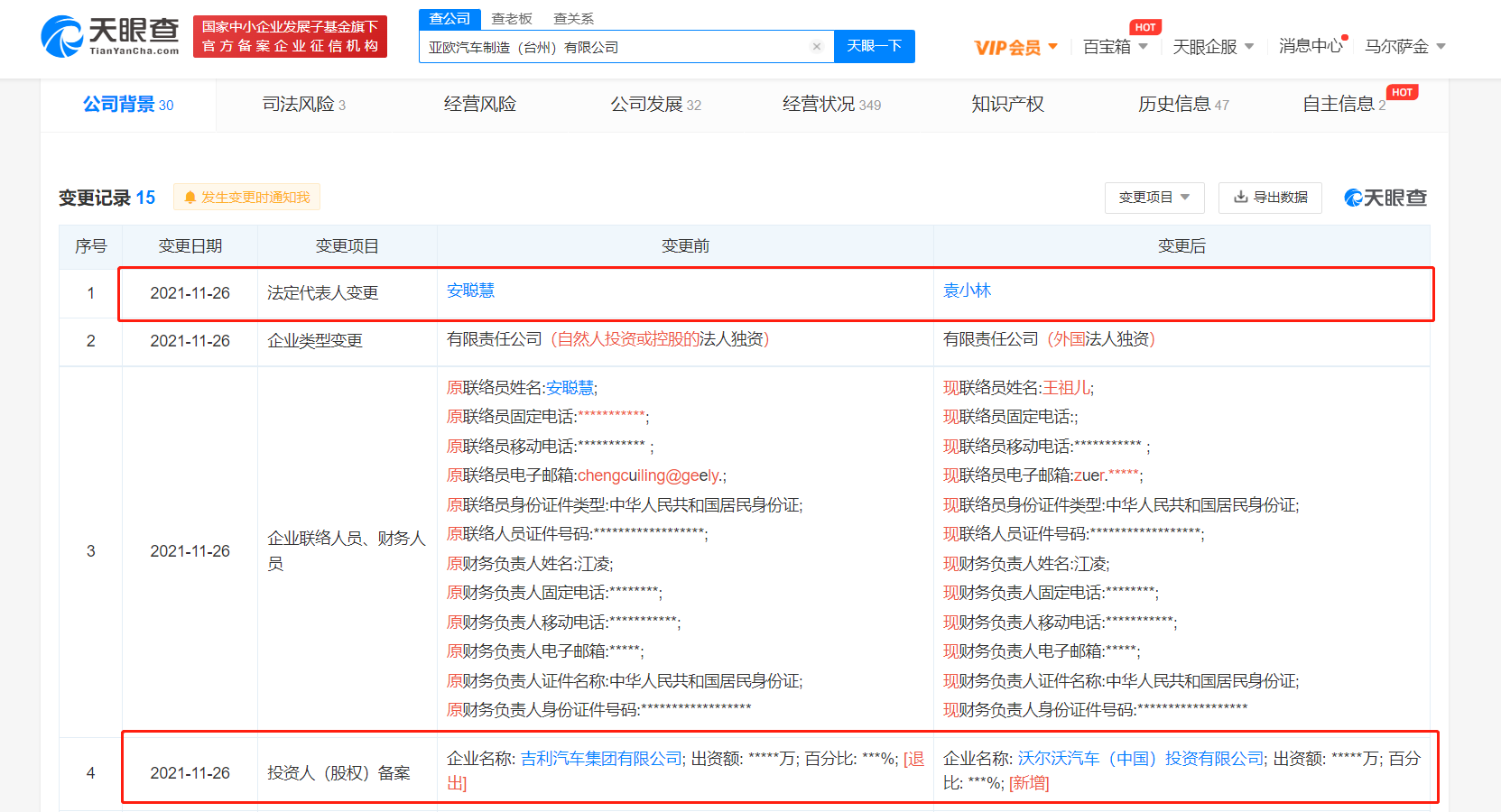Select 2021-11-26 date in row 3
The width and height of the screenshot is (1501, 812).
[190, 551]
